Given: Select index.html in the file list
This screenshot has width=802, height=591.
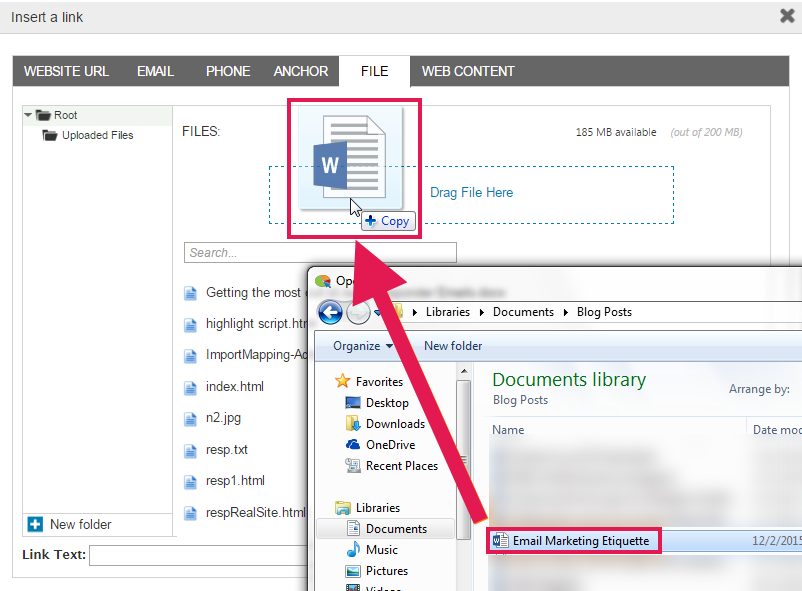Looking at the screenshot, I should click(235, 386).
